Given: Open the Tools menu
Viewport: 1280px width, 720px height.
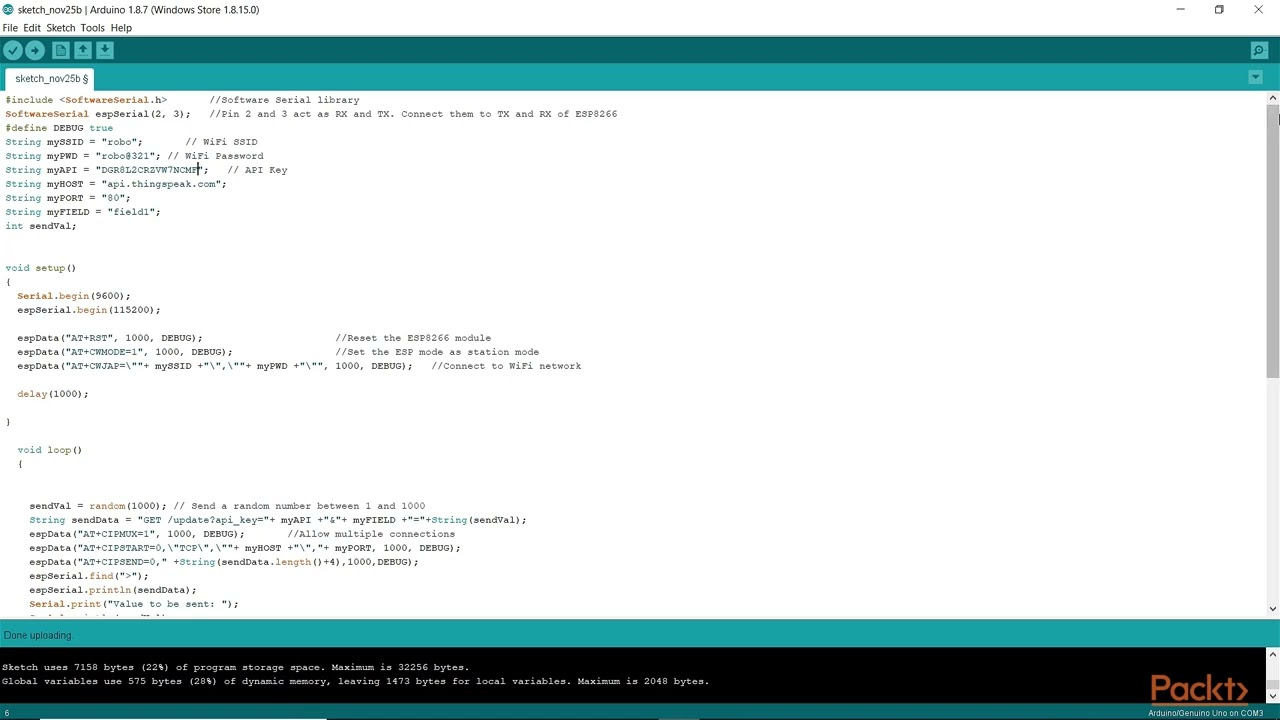Looking at the screenshot, I should click(92, 28).
